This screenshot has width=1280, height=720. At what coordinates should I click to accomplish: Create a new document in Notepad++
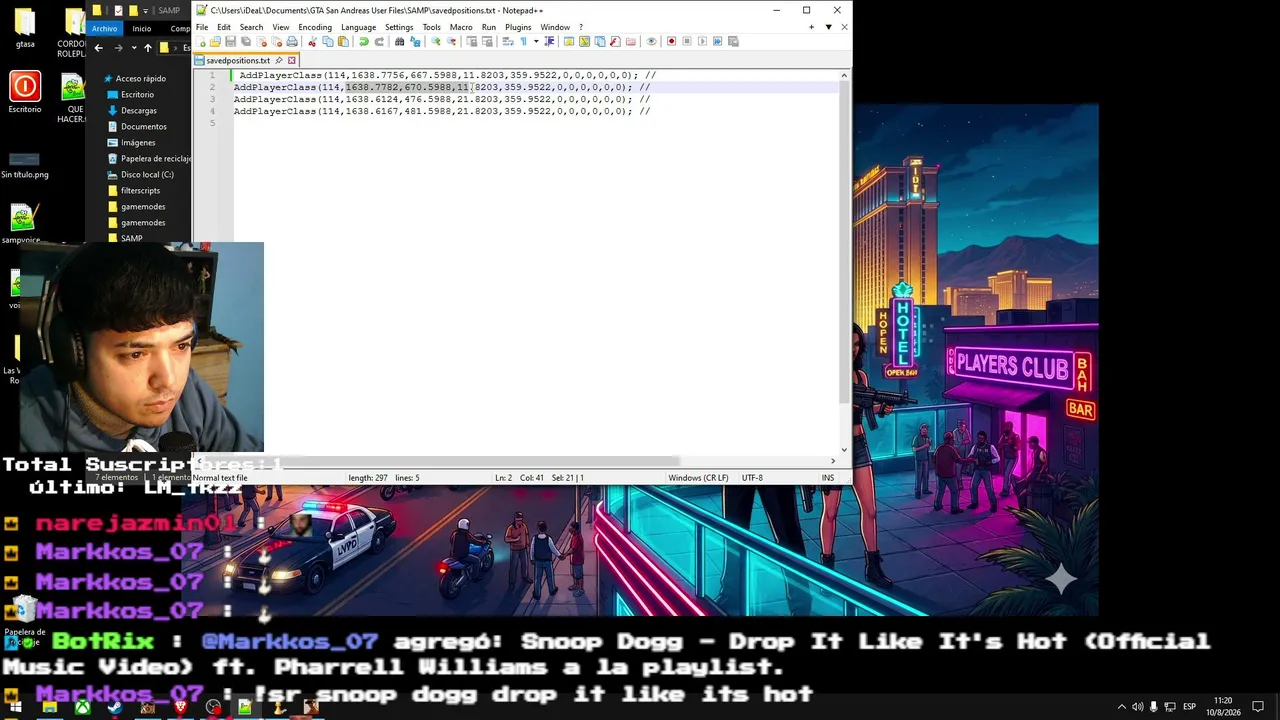pos(202,42)
